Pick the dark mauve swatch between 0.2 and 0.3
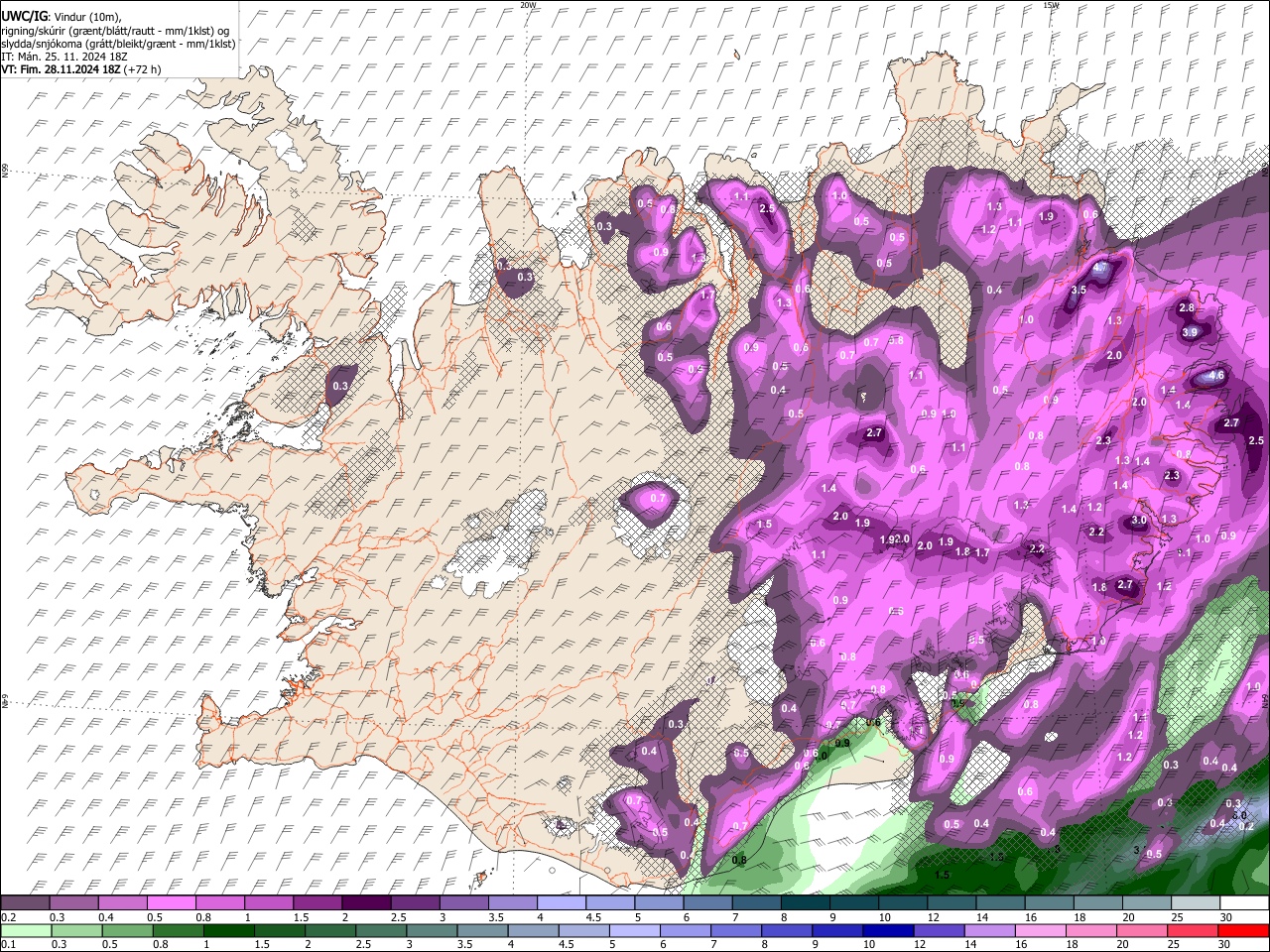1270x952 pixels. (25, 903)
